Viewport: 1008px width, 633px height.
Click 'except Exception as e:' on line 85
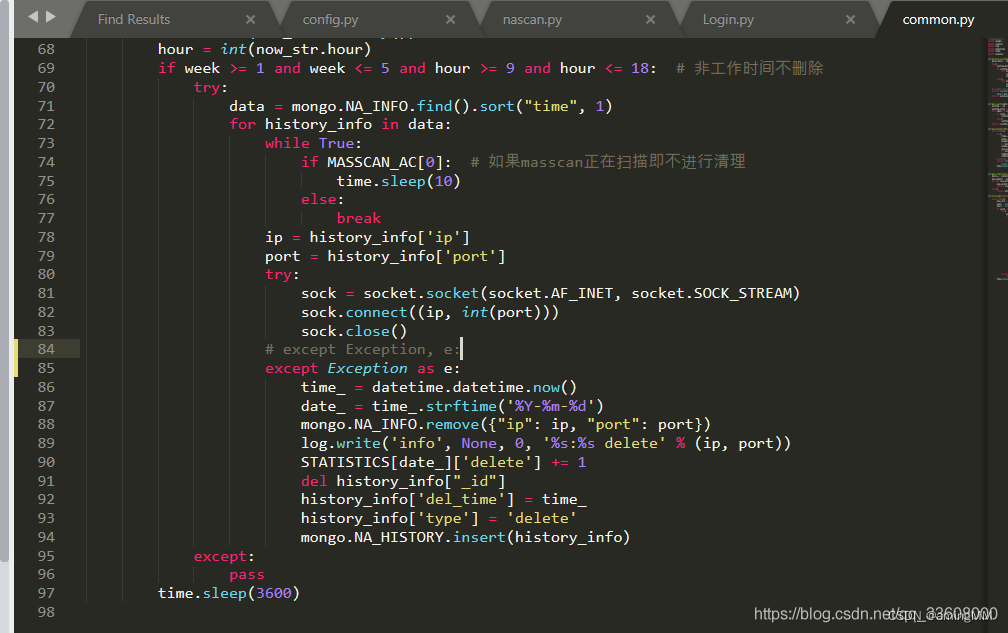[363, 368]
